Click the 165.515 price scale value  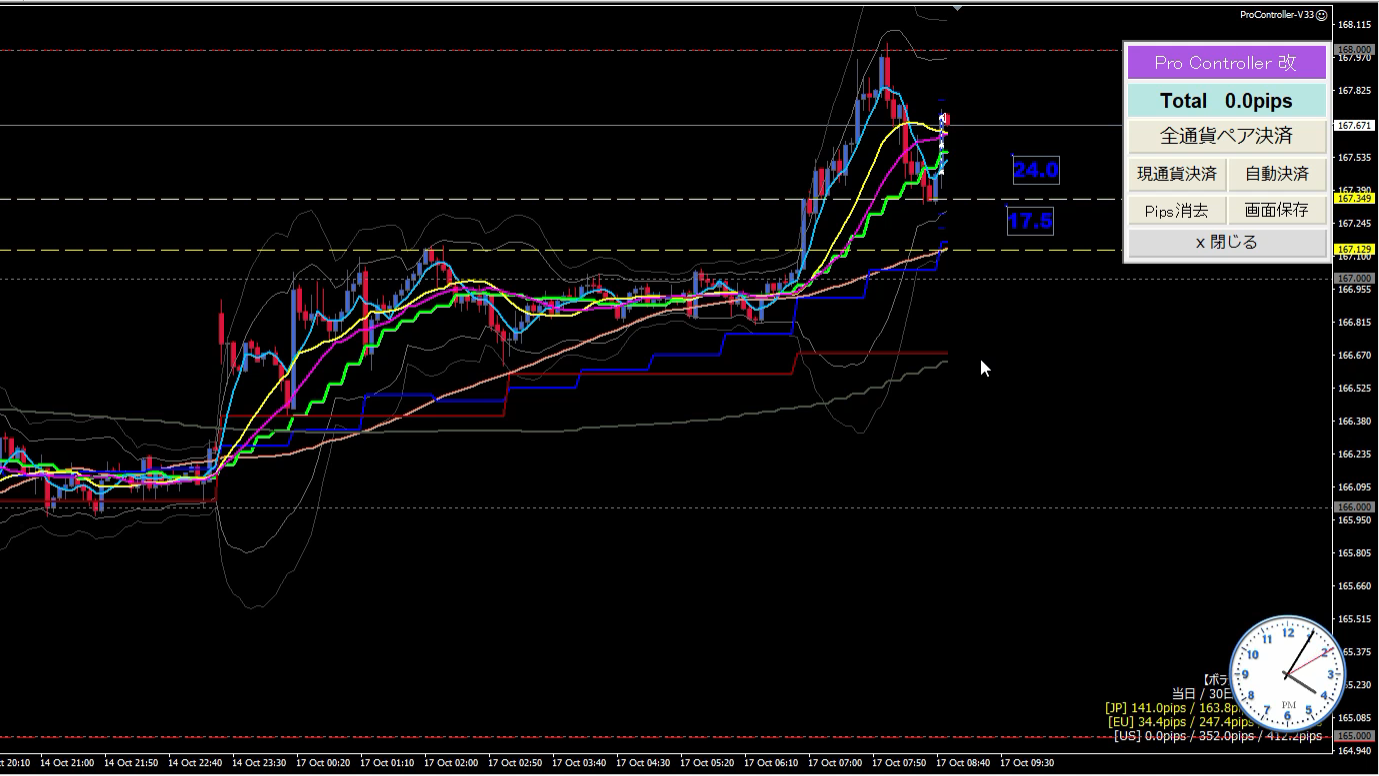(x=1355, y=619)
